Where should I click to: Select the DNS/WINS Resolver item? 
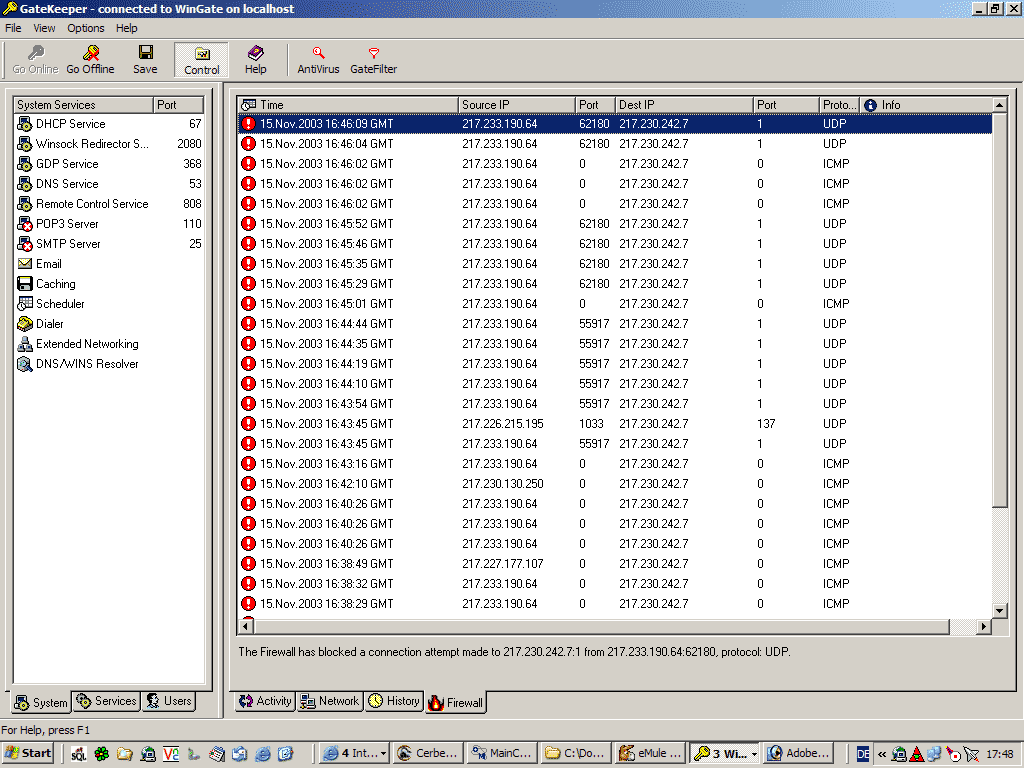tap(78, 364)
